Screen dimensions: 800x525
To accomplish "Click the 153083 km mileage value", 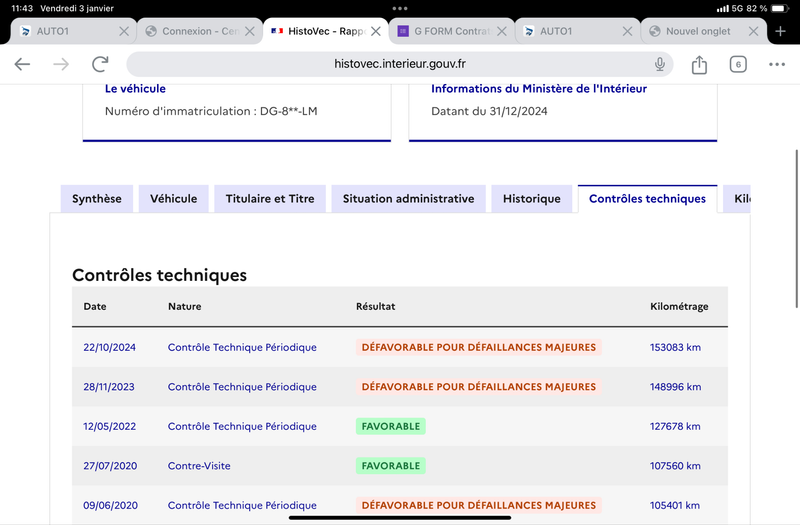I will click(x=675, y=347).
